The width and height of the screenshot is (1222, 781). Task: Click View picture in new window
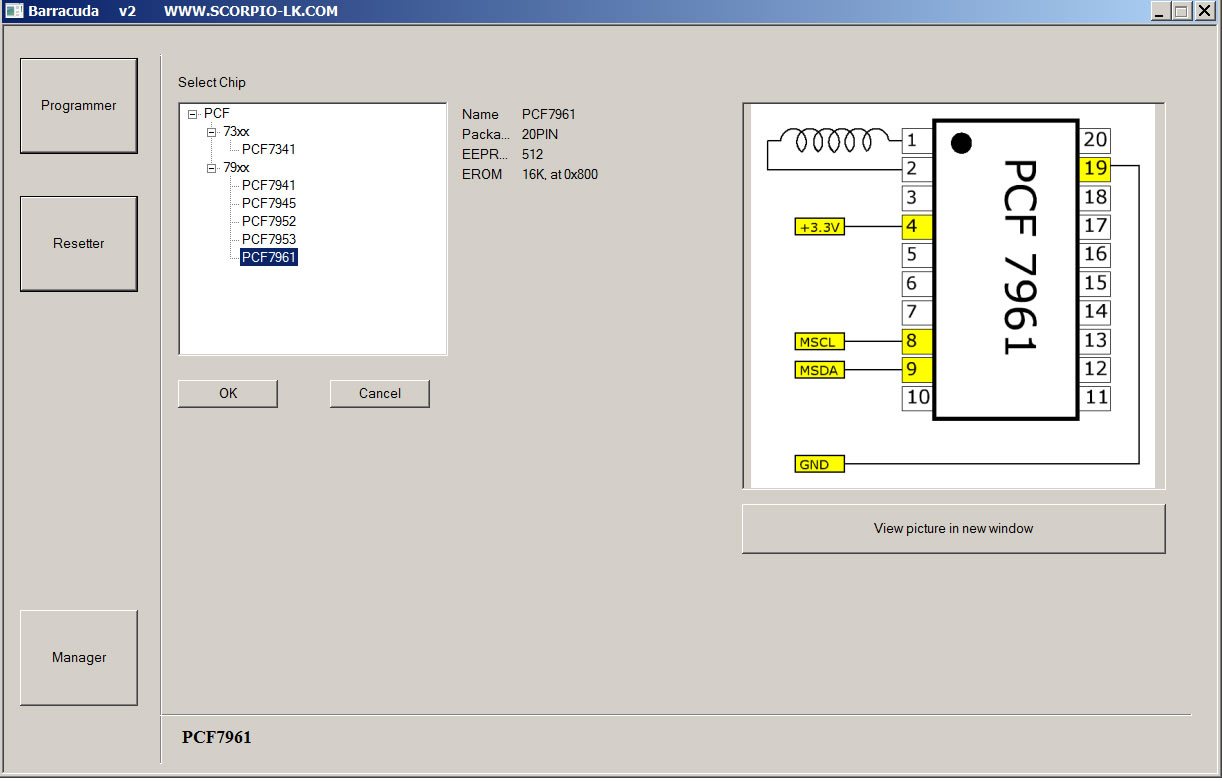[x=953, y=529]
